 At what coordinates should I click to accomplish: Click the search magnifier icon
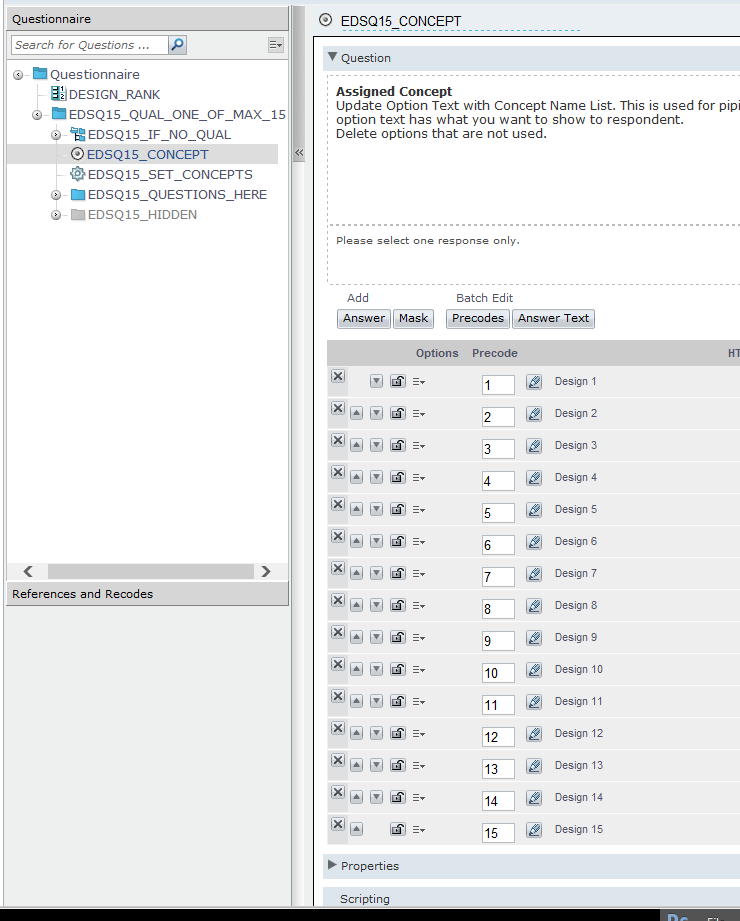(177, 45)
